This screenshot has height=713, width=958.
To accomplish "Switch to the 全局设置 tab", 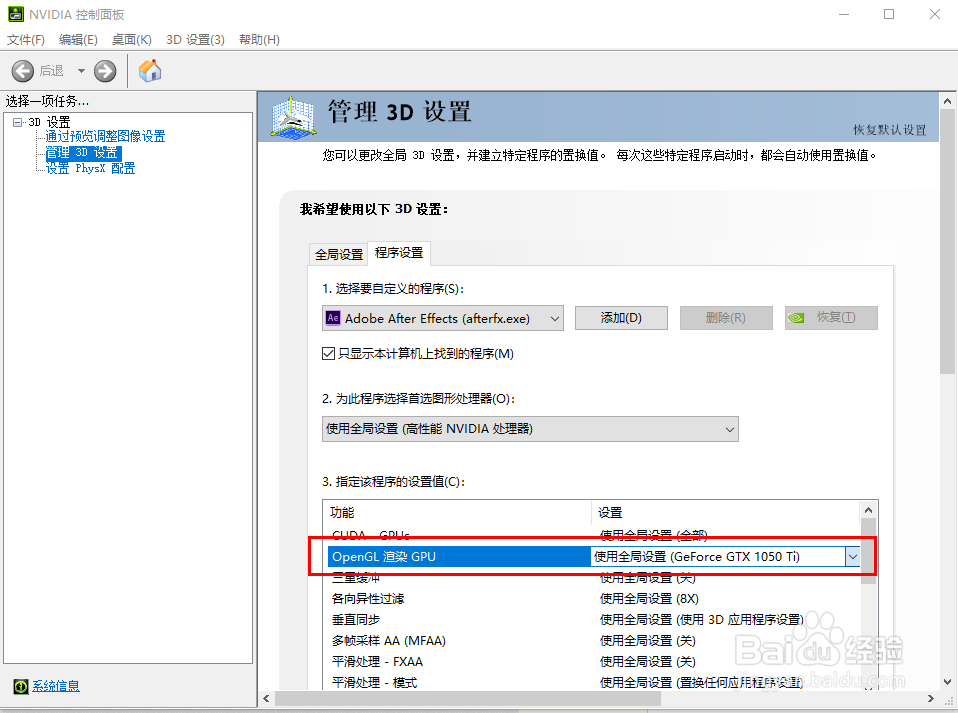I will [x=338, y=253].
